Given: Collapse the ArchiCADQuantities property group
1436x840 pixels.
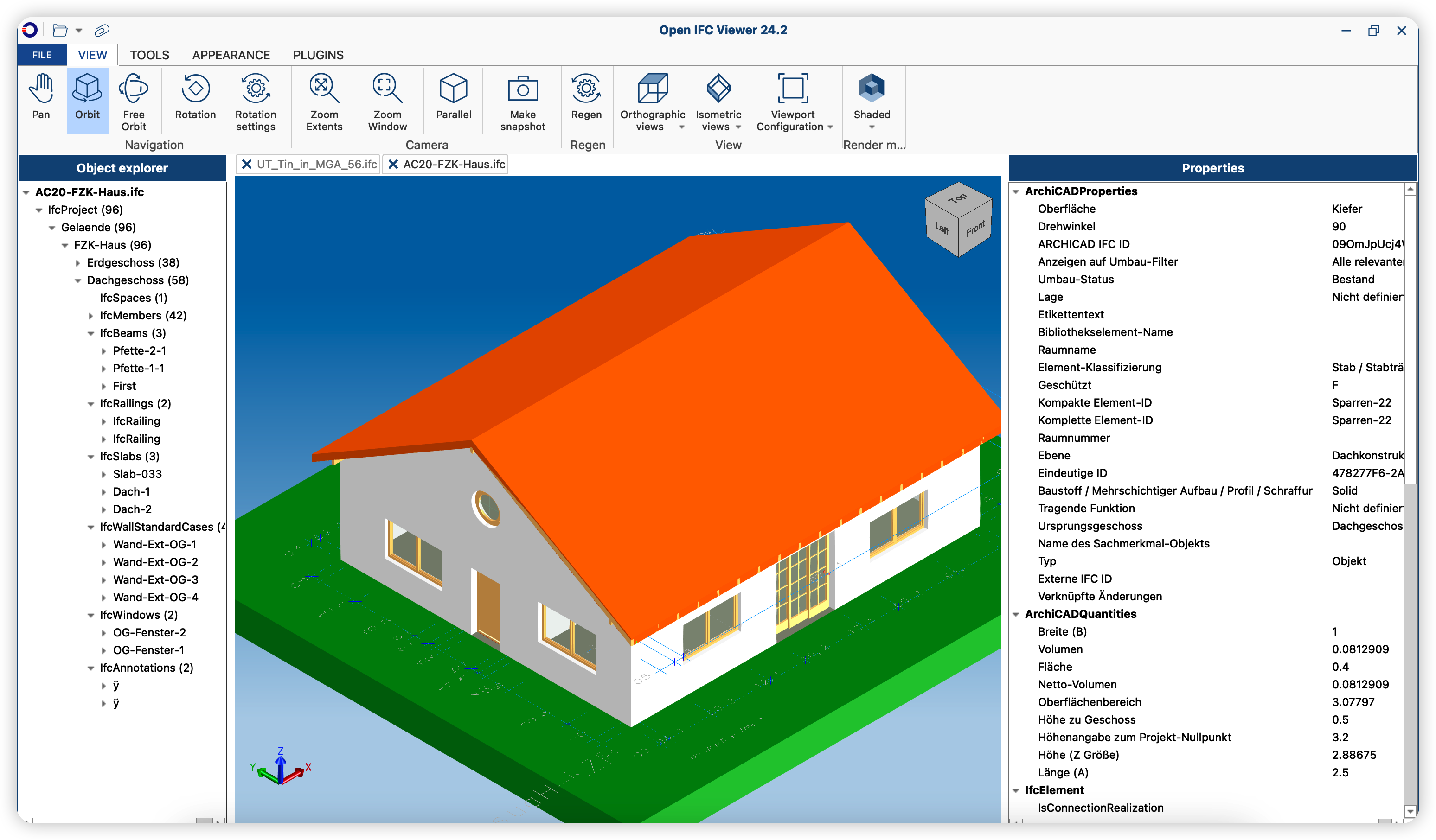Looking at the screenshot, I should pyautogui.click(x=1015, y=615).
